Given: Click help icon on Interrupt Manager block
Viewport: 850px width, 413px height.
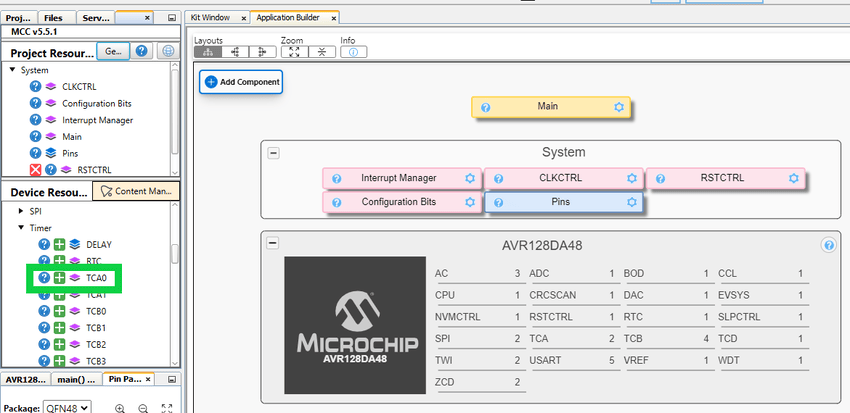Looking at the screenshot, I should [x=337, y=178].
